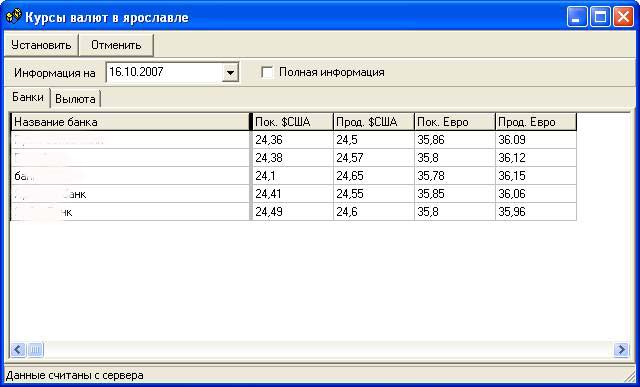
Task: Switch to the Вылюта tab
Action: 76,99
